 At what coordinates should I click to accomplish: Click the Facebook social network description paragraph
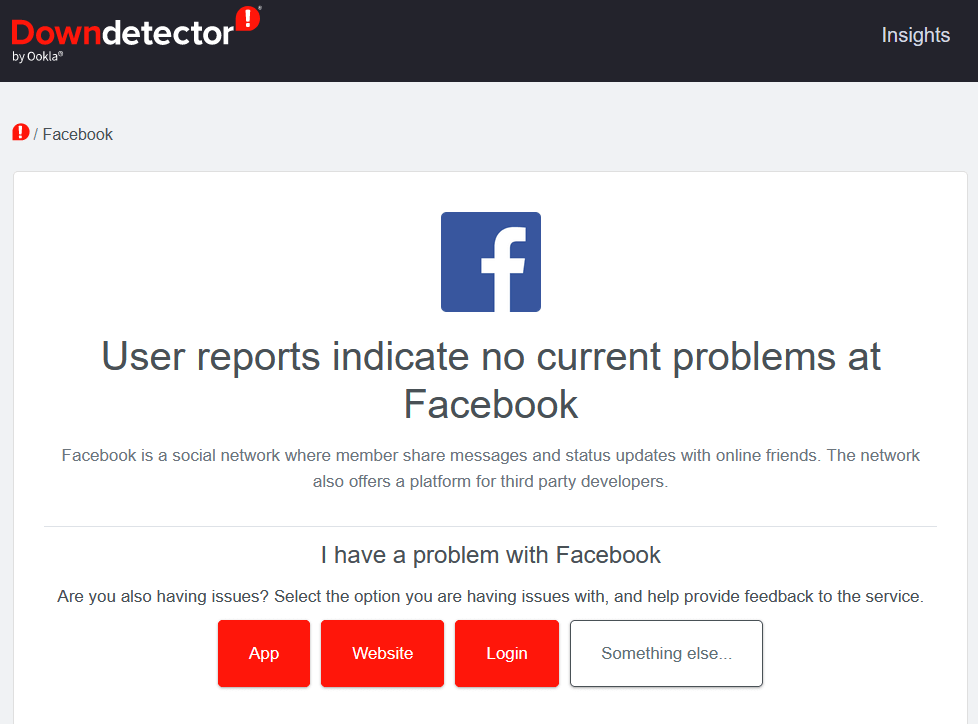pyautogui.click(x=491, y=456)
